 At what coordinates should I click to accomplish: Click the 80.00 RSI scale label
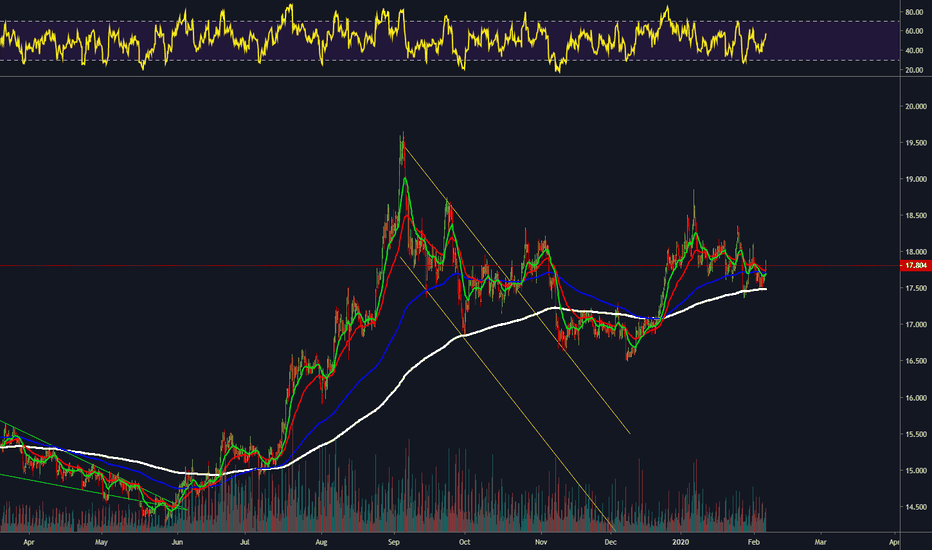pos(914,12)
